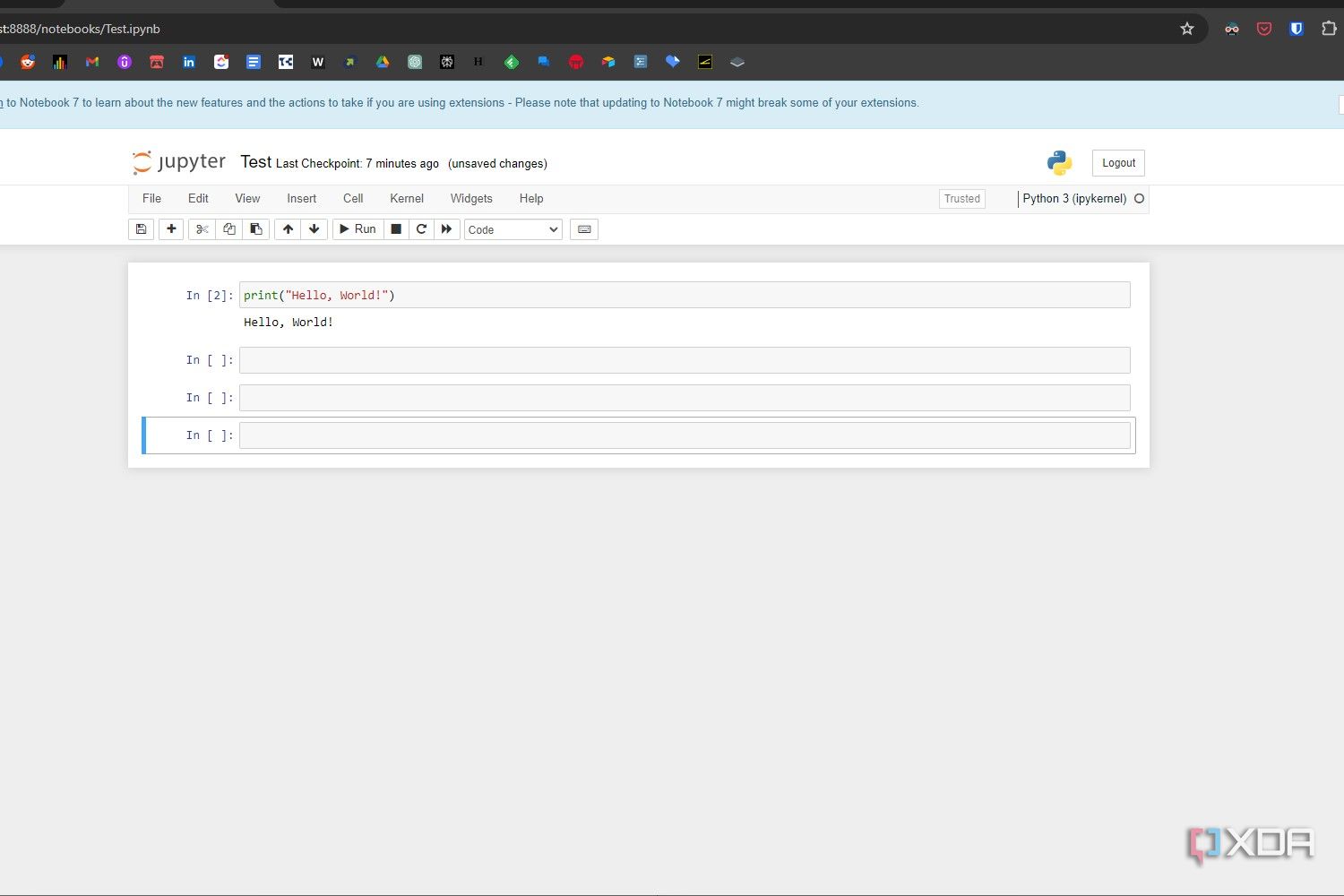
Task: Bookmark this page with star icon
Action: [x=1187, y=29]
